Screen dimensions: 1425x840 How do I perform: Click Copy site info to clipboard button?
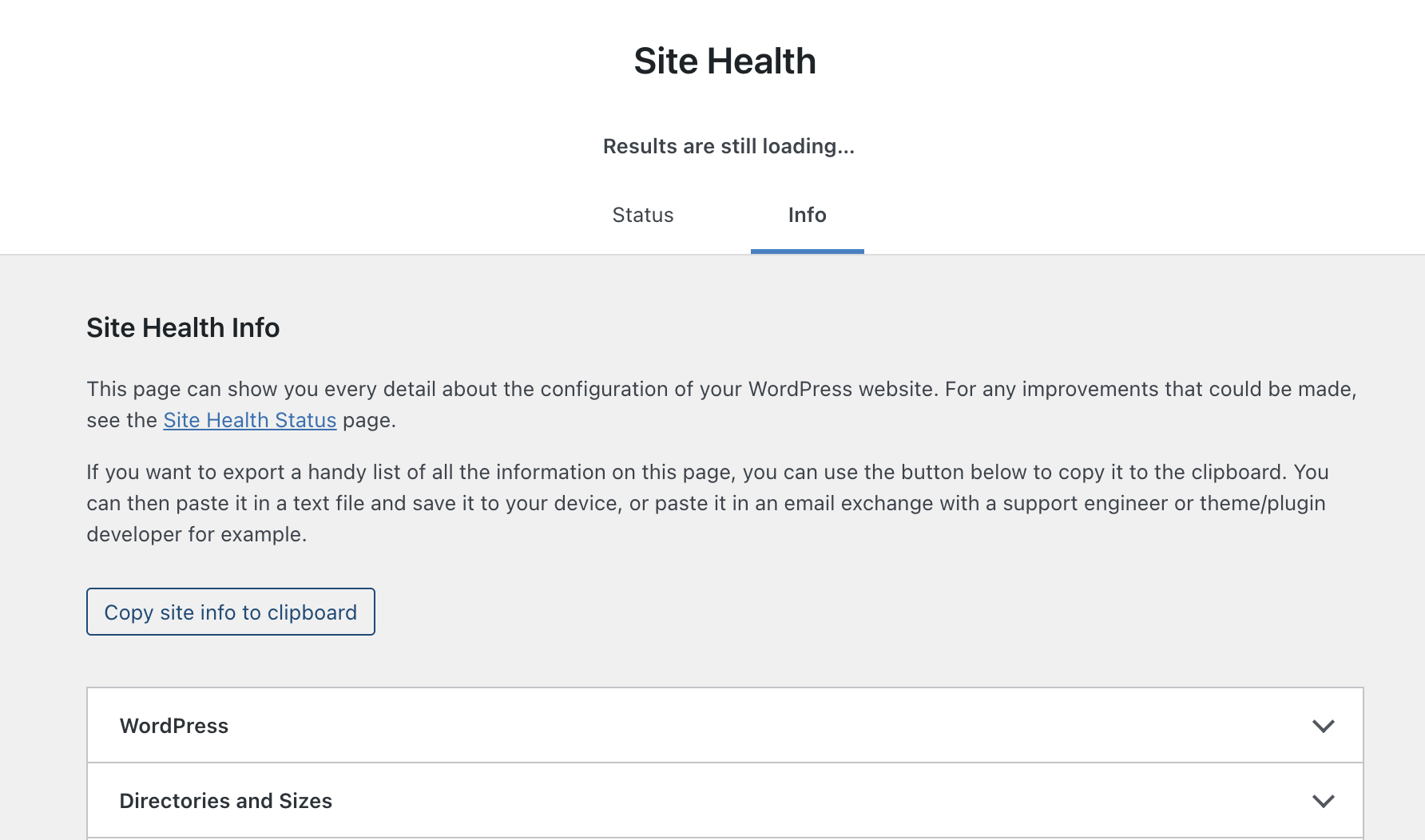[231, 612]
